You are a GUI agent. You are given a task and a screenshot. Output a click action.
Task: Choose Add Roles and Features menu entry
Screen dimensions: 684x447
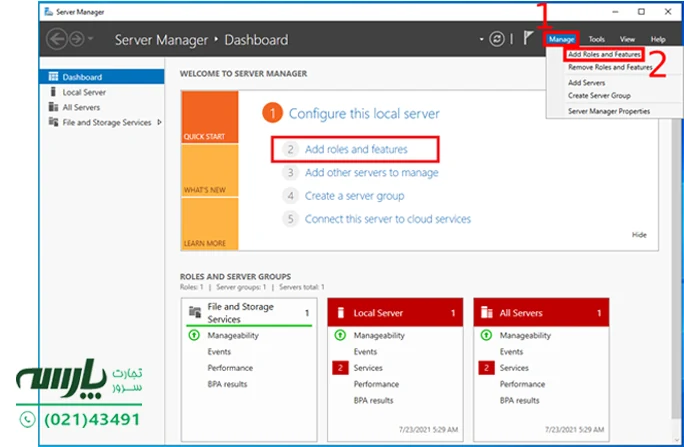pyautogui.click(x=604, y=55)
